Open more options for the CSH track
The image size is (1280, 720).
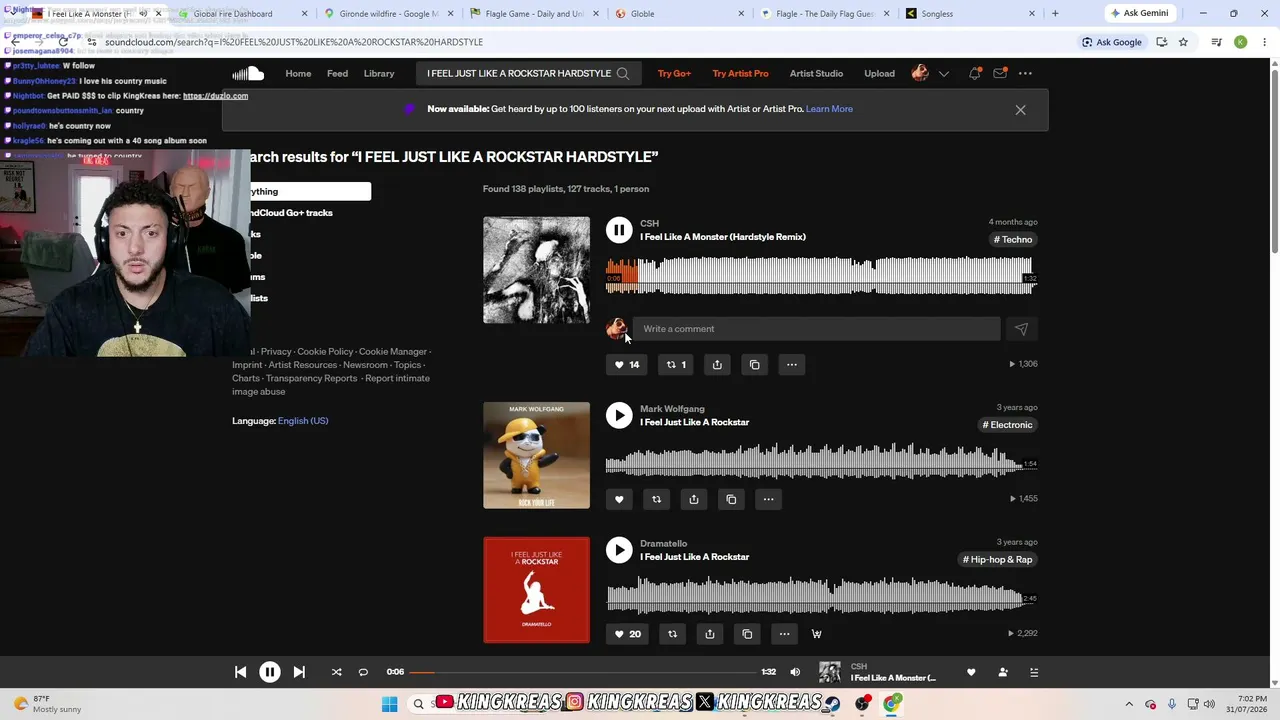(x=792, y=364)
